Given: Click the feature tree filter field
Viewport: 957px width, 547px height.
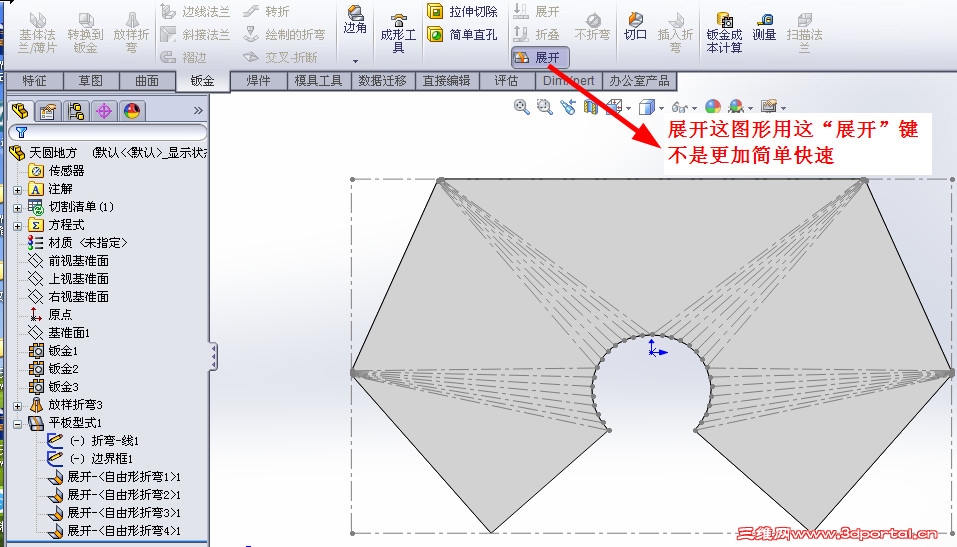Looking at the screenshot, I should 108,132.
